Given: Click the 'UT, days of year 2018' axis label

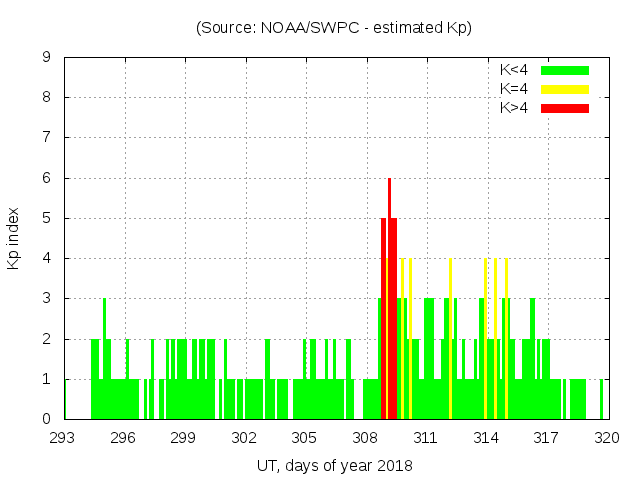Looking at the screenshot, I should coord(334,465).
